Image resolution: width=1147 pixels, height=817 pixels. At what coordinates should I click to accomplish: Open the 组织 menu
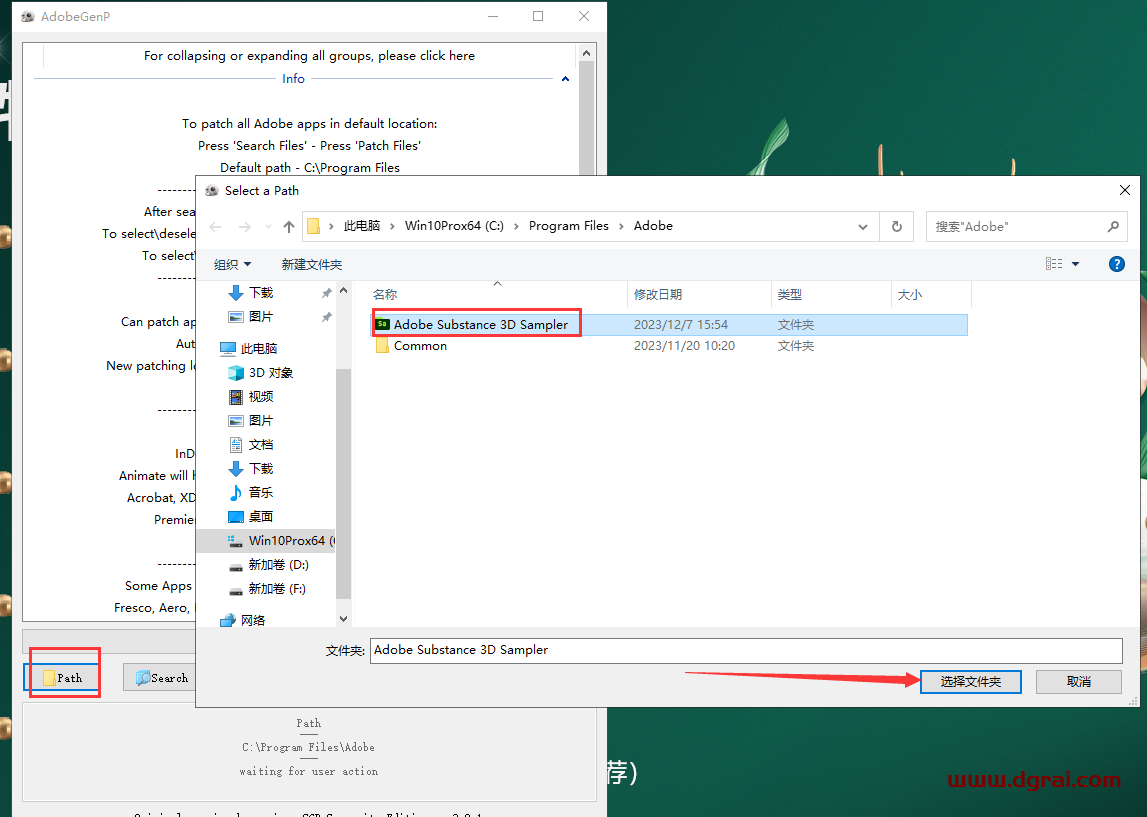click(232, 264)
